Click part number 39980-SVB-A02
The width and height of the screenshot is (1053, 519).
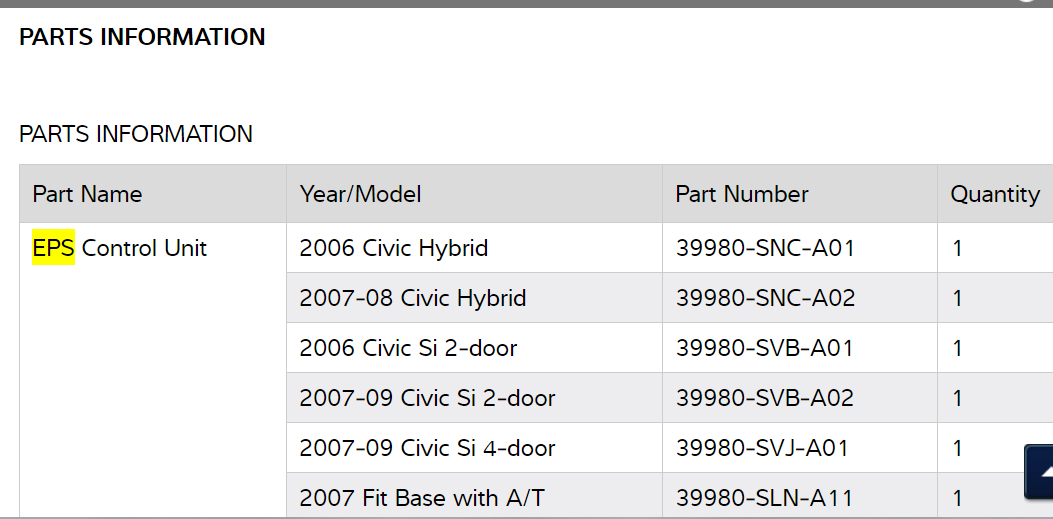pos(765,398)
